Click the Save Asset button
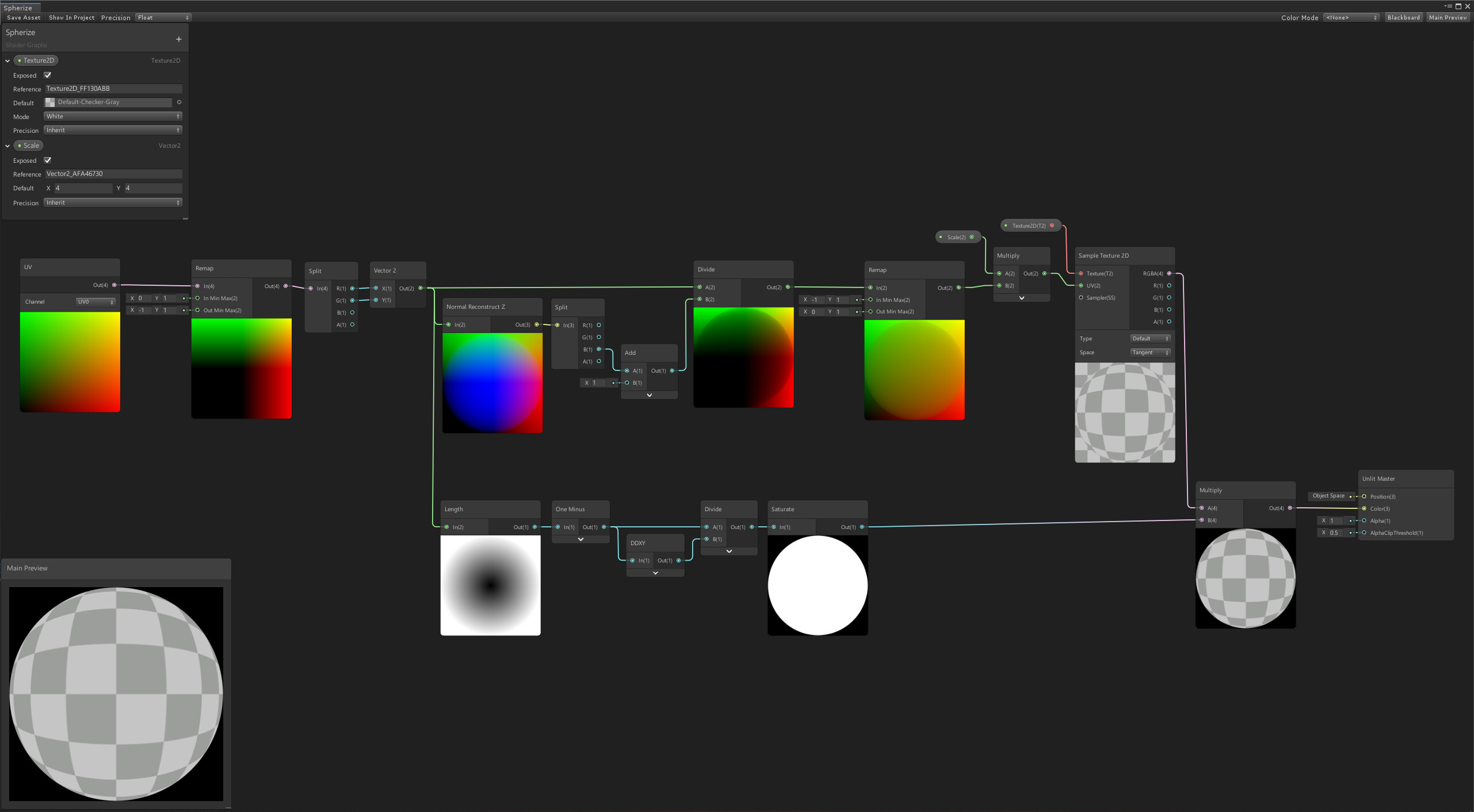The image size is (1474, 812). click(23, 17)
